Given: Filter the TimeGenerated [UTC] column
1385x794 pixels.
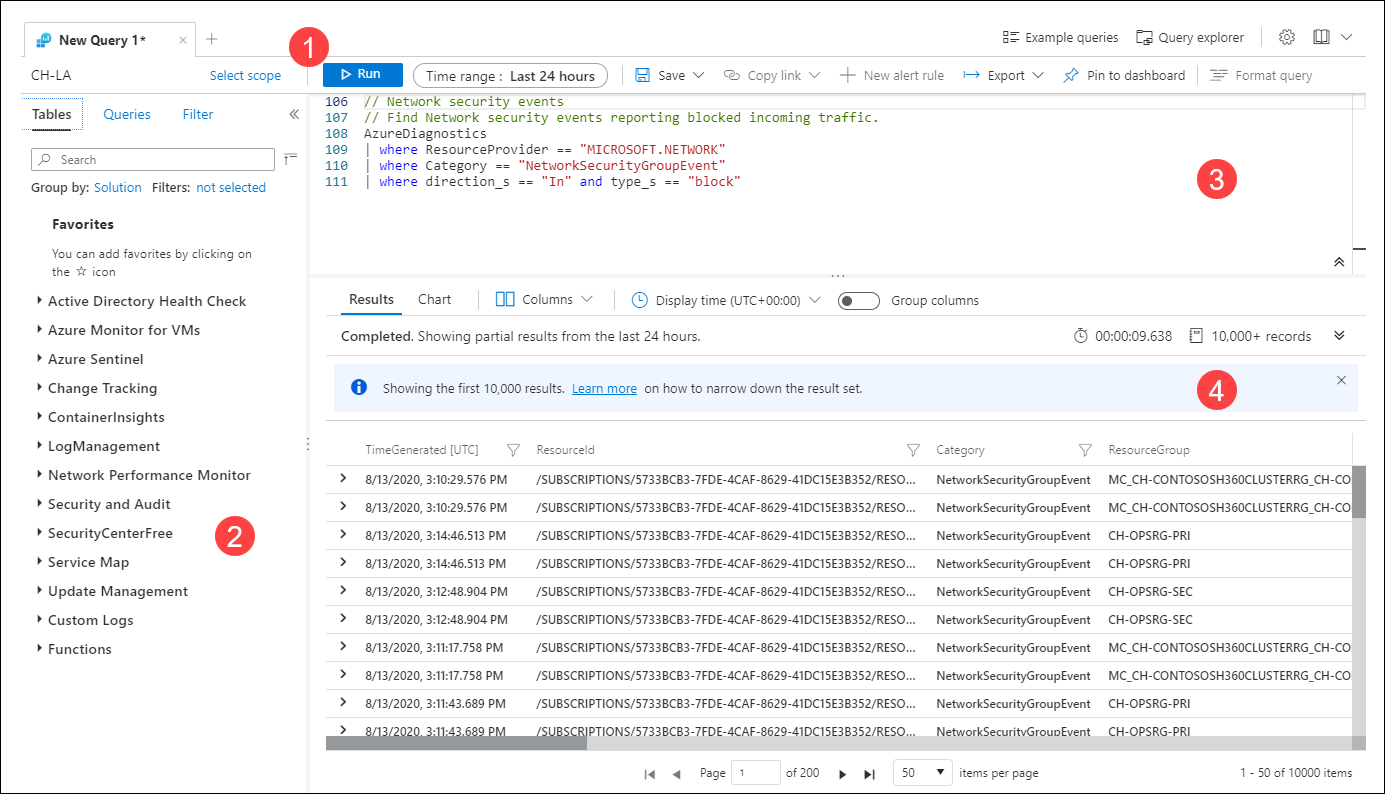Looking at the screenshot, I should [514, 450].
